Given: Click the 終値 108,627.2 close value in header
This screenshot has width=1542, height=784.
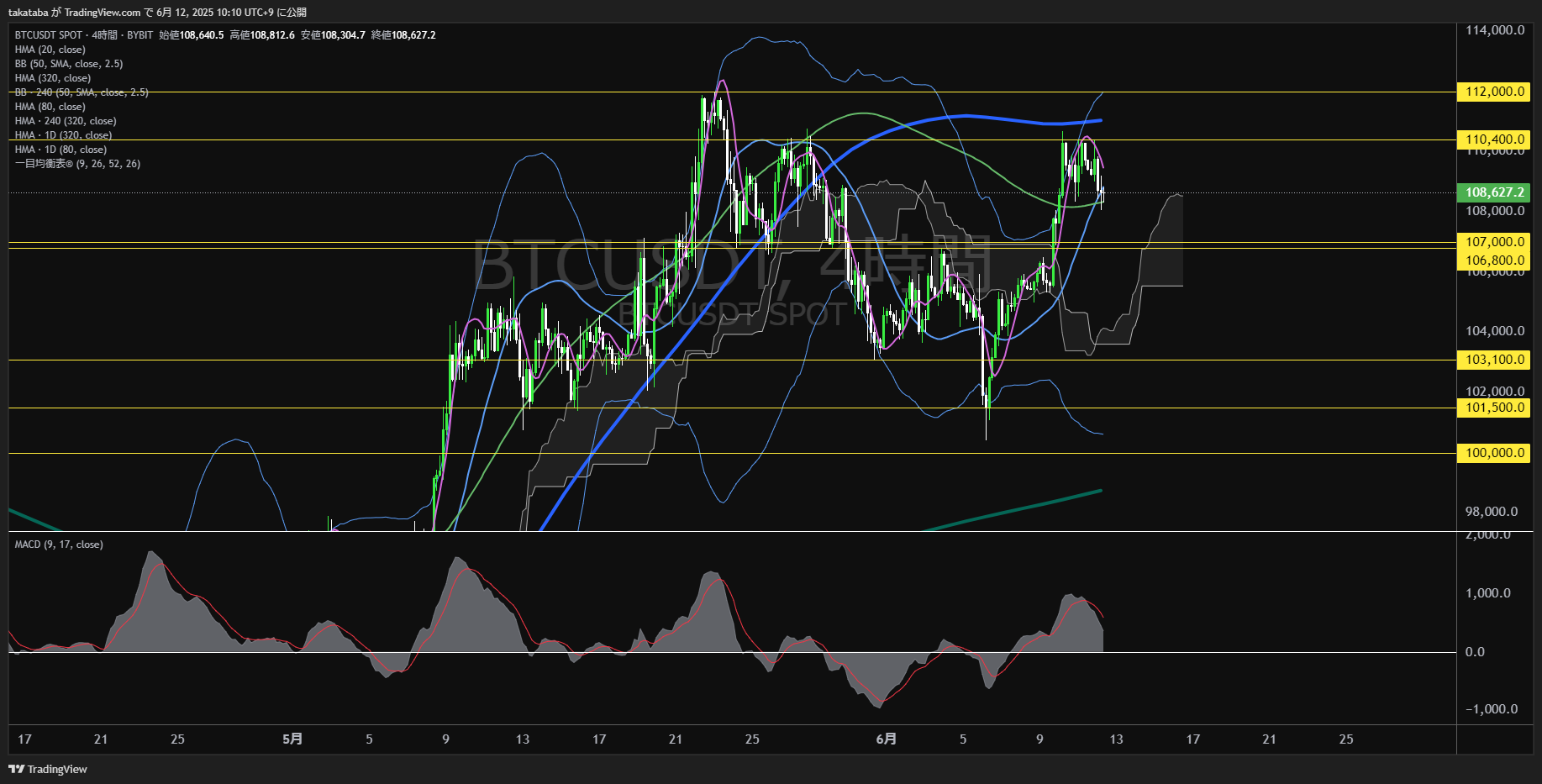Looking at the screenshot, I should pyautogui.click(x=403, y=35).
